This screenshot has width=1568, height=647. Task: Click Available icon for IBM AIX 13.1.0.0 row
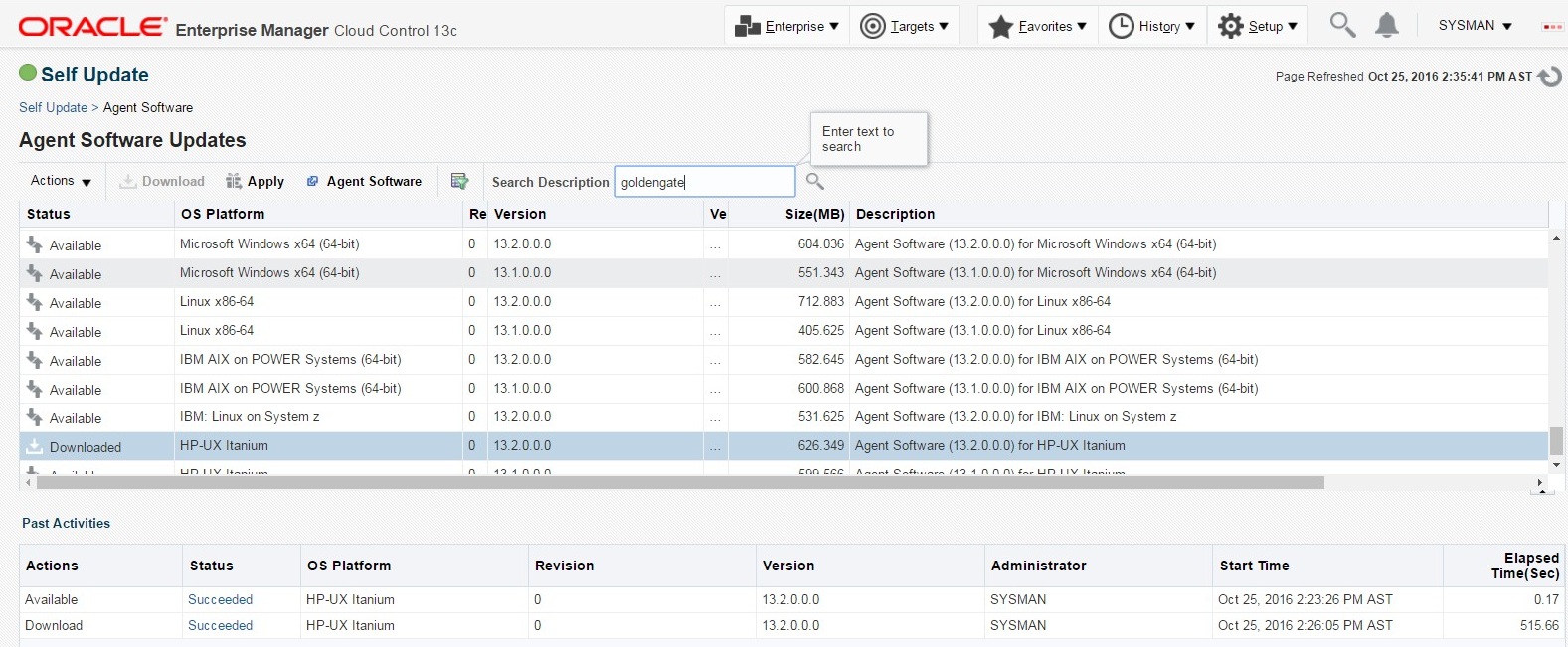click(x=34, y=389)
